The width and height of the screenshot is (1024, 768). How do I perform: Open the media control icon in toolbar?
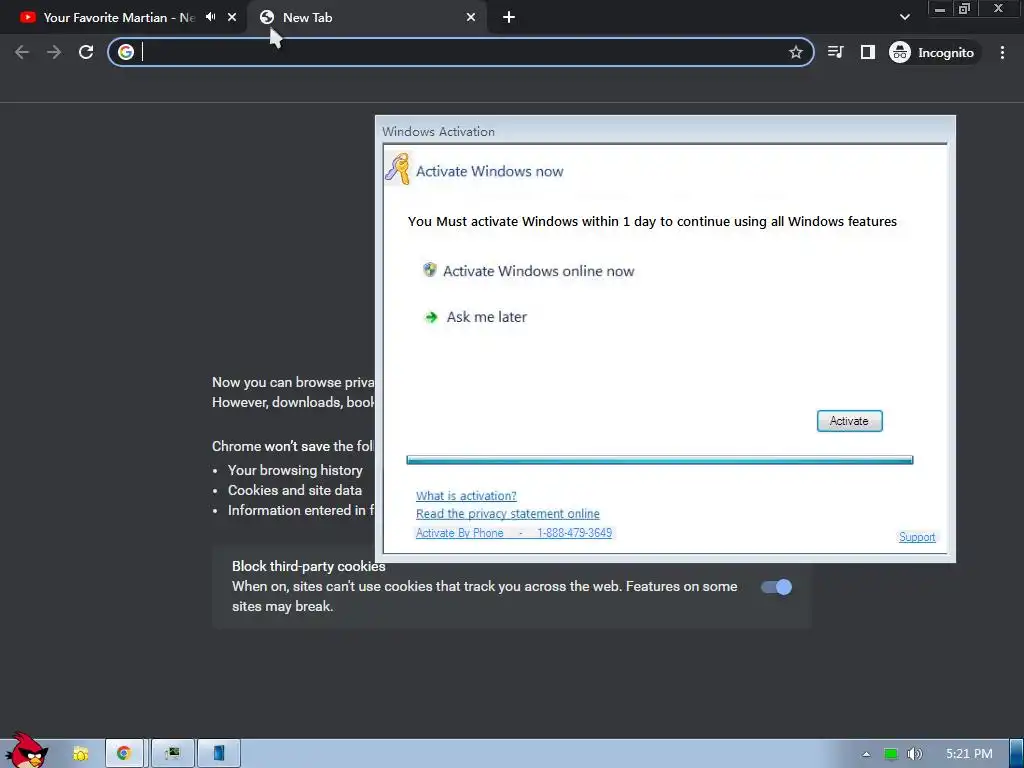pos(835,52)
